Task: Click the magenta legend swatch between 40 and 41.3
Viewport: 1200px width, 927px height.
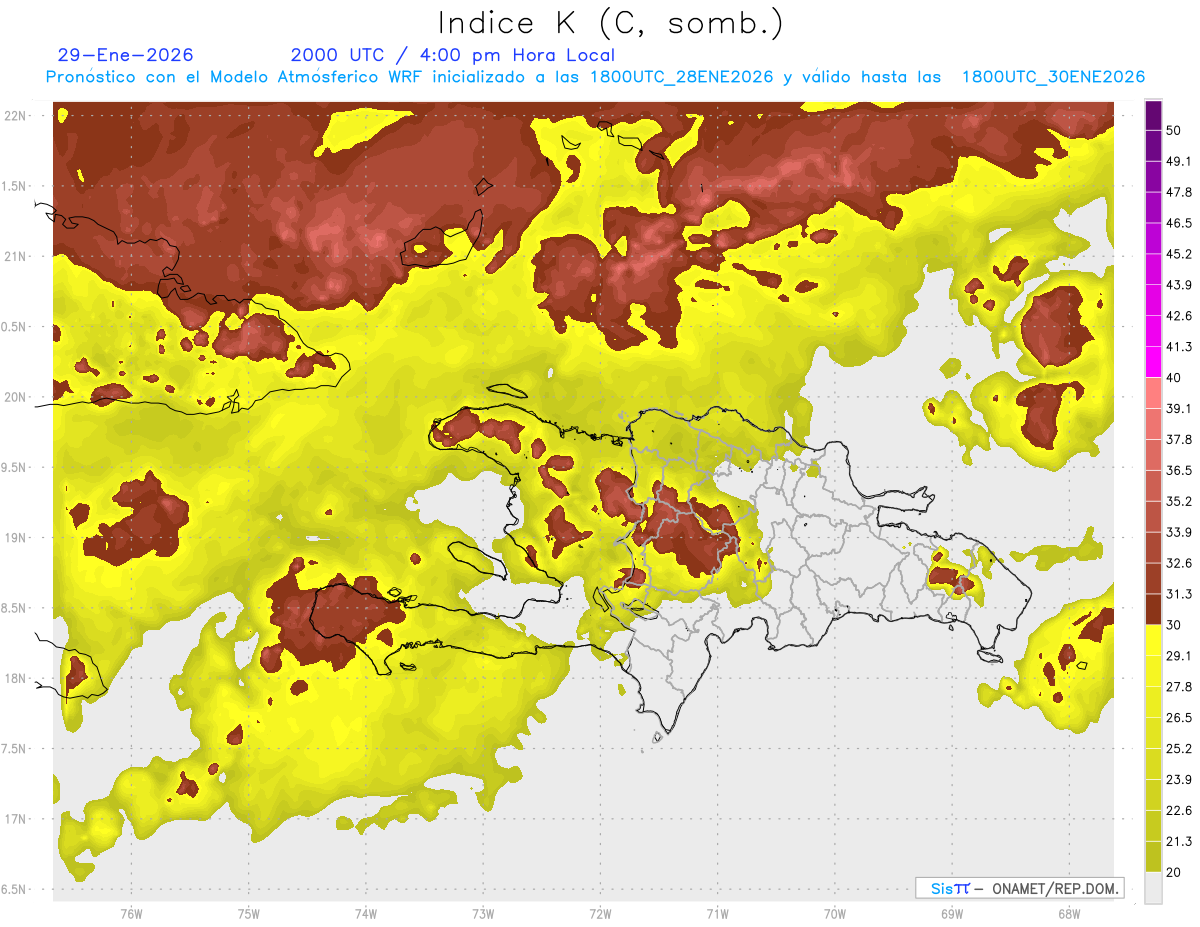Action: pos(1153,362)
